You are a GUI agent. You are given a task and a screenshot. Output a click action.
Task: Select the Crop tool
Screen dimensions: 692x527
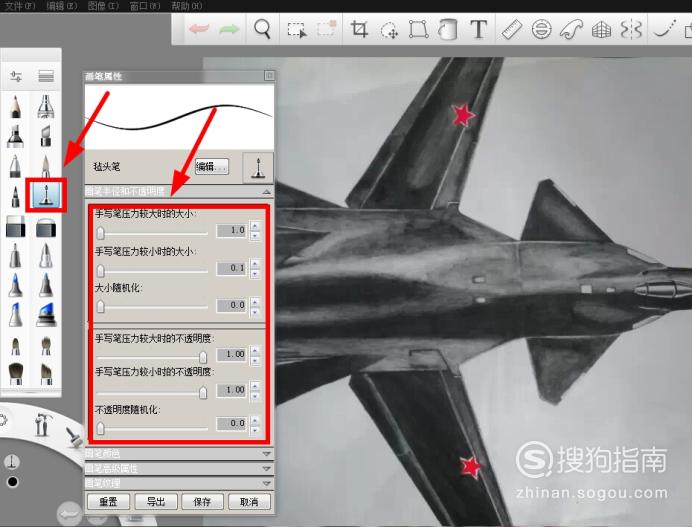(x=359, y=29)
